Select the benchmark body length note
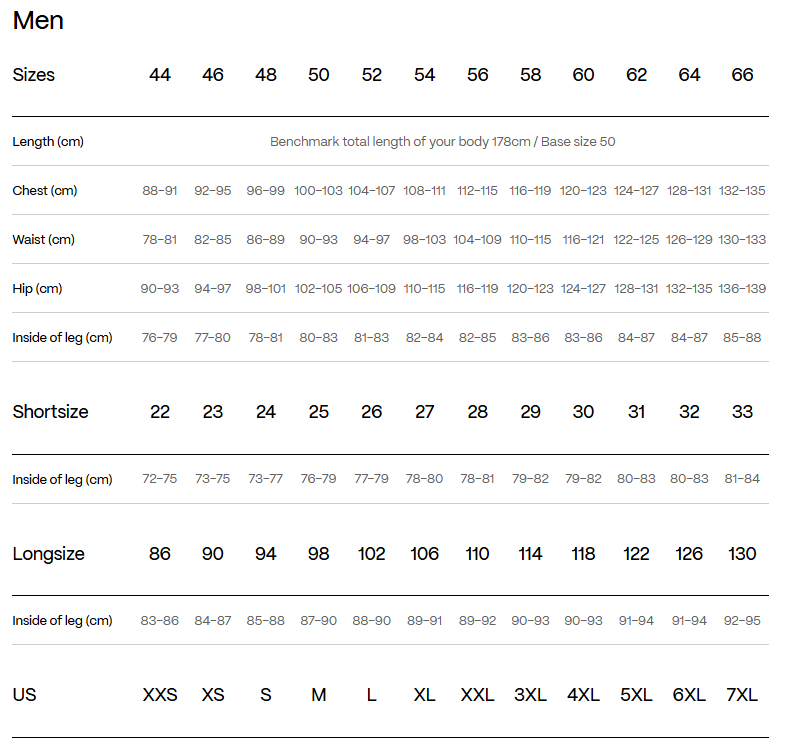785x749 pixels. pyautogui.click(x=443, y=142)
